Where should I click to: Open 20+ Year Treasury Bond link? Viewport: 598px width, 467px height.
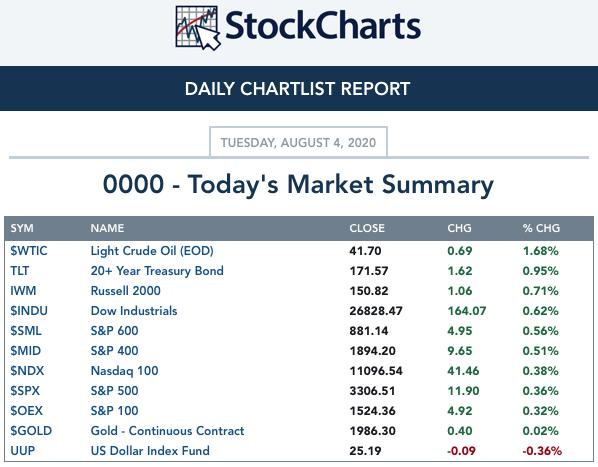pyautogui.click(x=157, y=271)
